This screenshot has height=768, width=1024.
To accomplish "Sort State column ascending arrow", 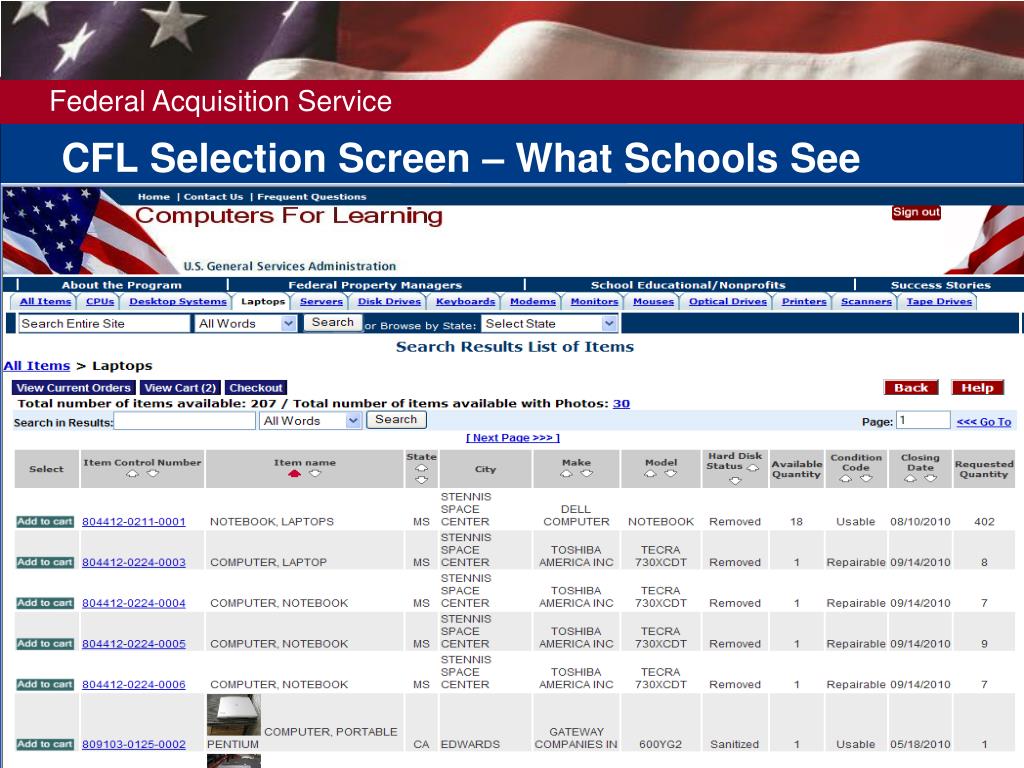I will [421, 468].
